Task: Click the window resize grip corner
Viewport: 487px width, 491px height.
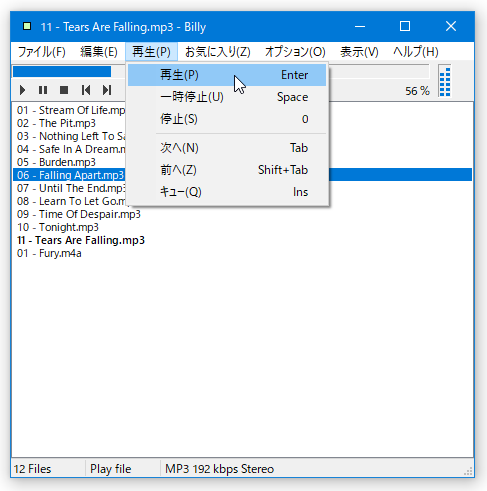Action: click(468, 471)
